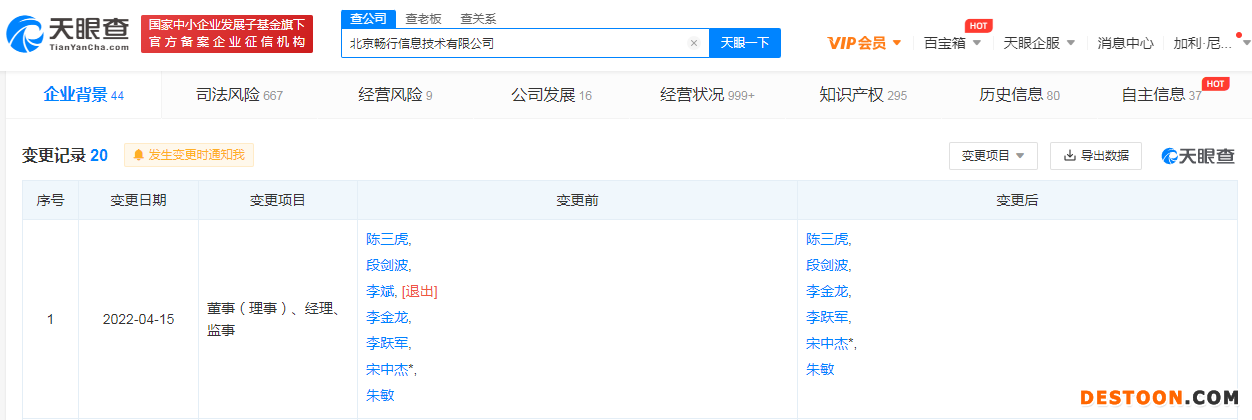Image resolution: width=1252 pixels, height=420 pixels.
Task: Open the VIP会员 dropdown
Action: coord(865,43)
